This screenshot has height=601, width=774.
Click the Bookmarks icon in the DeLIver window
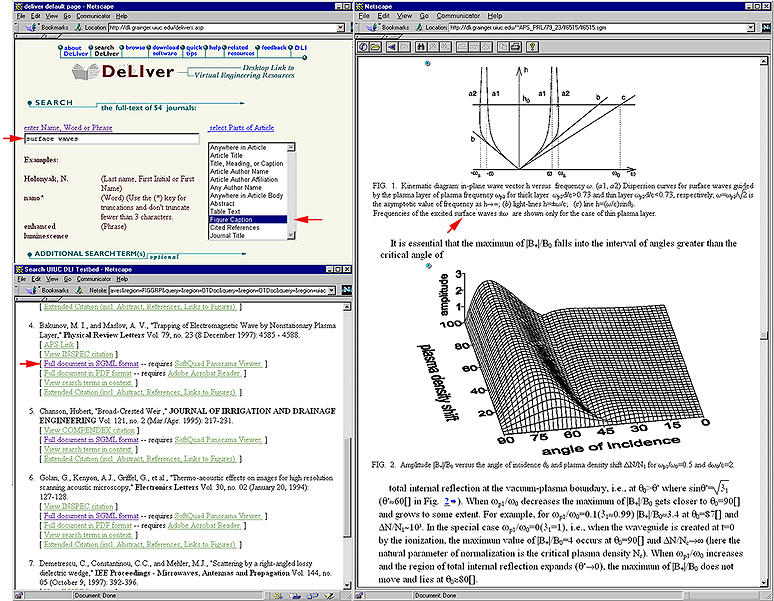click(x=31, y=28)
